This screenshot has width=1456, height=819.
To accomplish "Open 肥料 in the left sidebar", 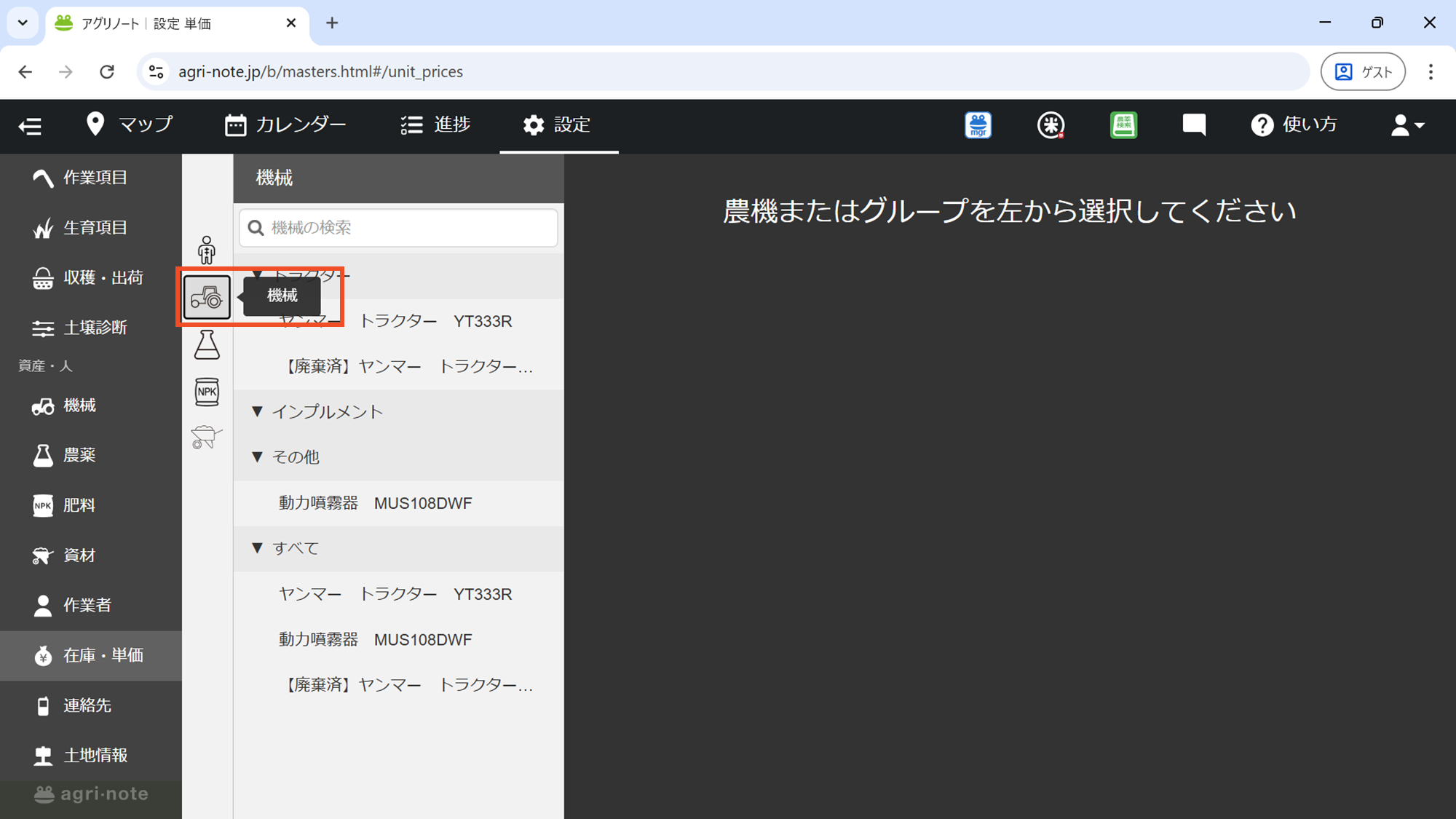I will click(91, 505).
